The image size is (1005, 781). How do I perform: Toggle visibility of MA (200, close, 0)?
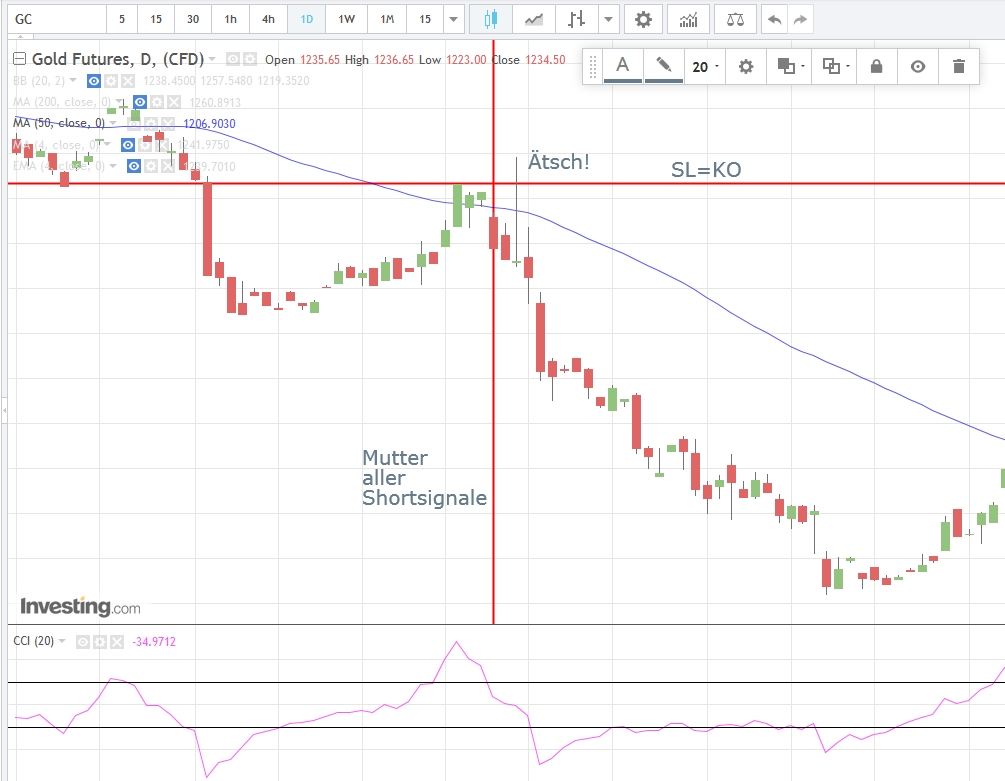(140, 102)
